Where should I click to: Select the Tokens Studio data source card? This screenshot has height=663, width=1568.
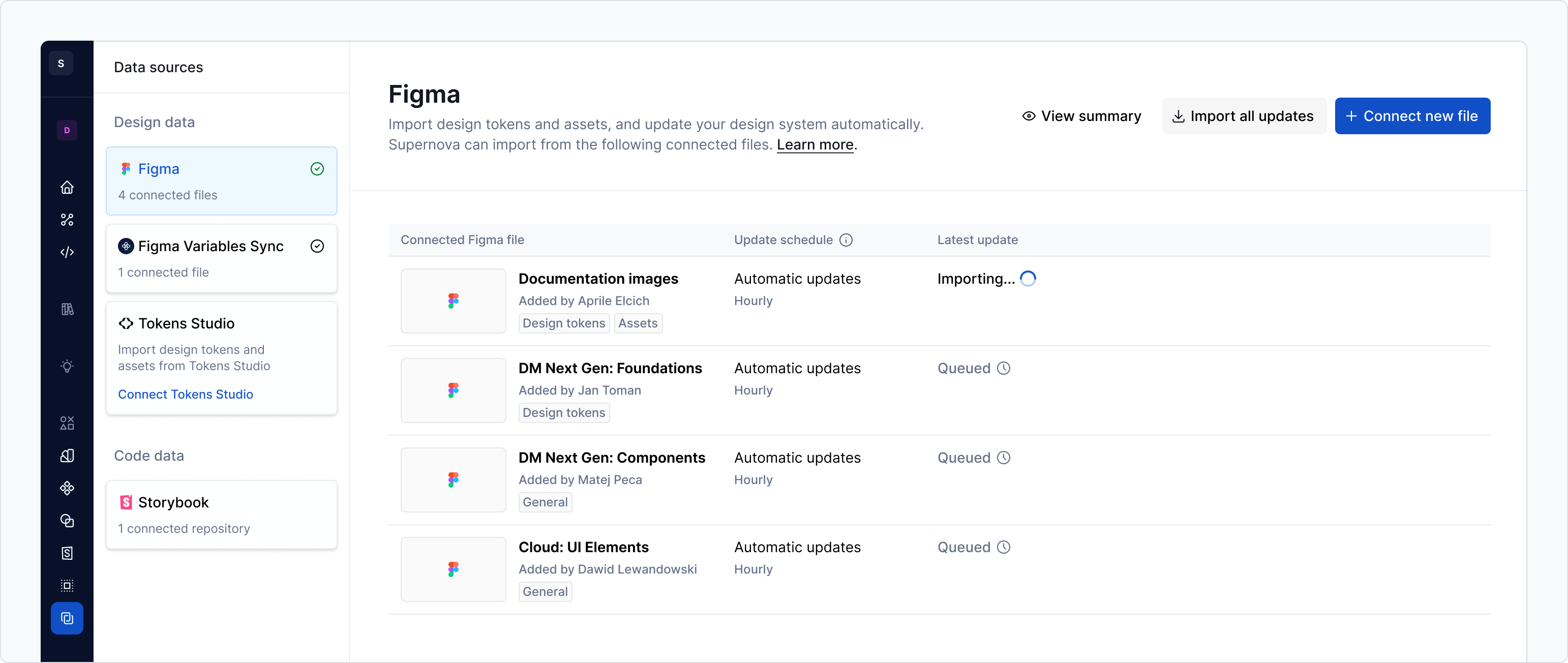pyautogui.click(x=222, y=358)
